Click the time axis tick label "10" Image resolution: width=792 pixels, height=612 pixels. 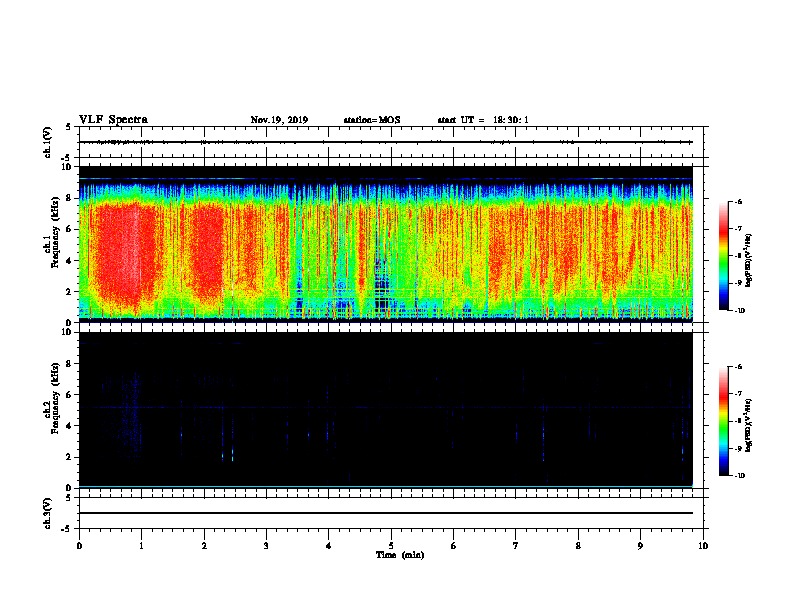click(703, 546)
